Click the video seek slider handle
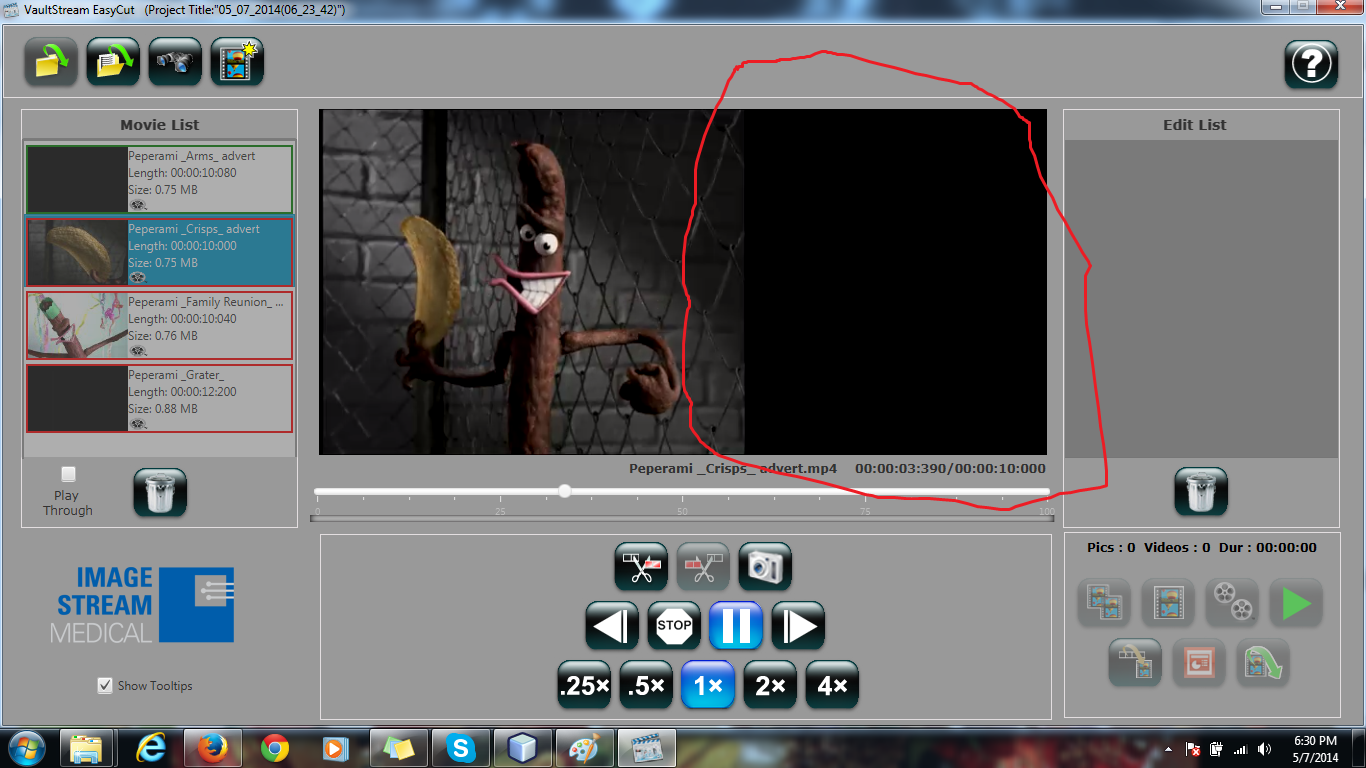 [x=565, y=491]
